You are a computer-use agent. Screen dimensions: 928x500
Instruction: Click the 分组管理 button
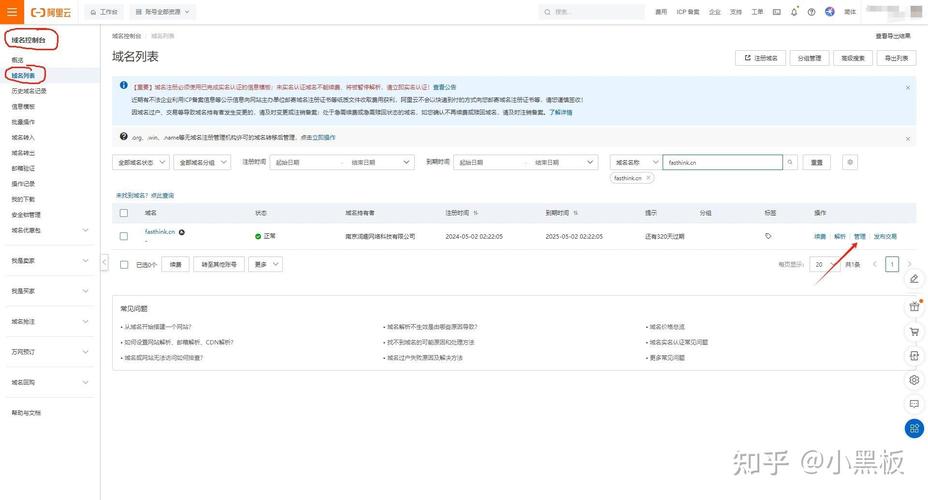pos(809,58)
